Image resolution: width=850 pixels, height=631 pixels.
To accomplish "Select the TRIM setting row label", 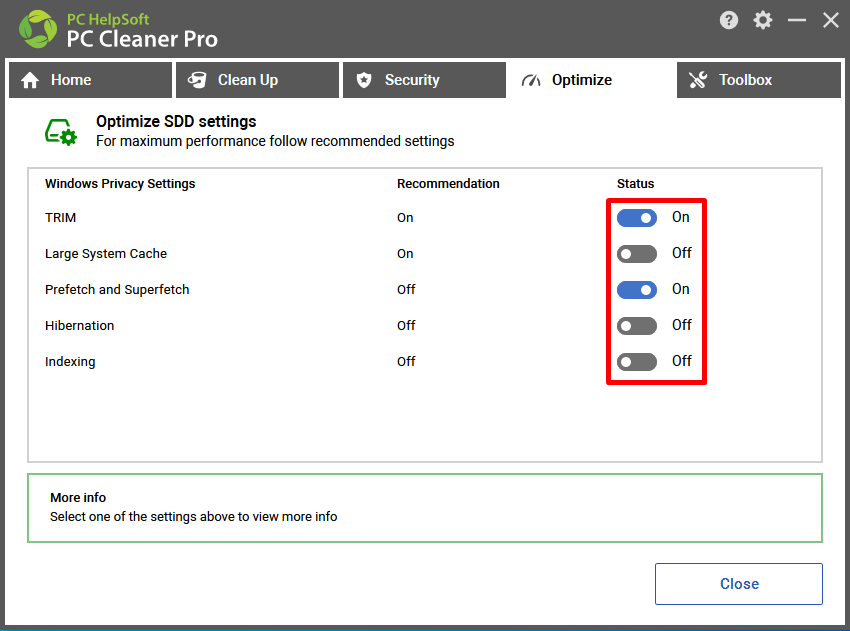I will coord(61,218).
